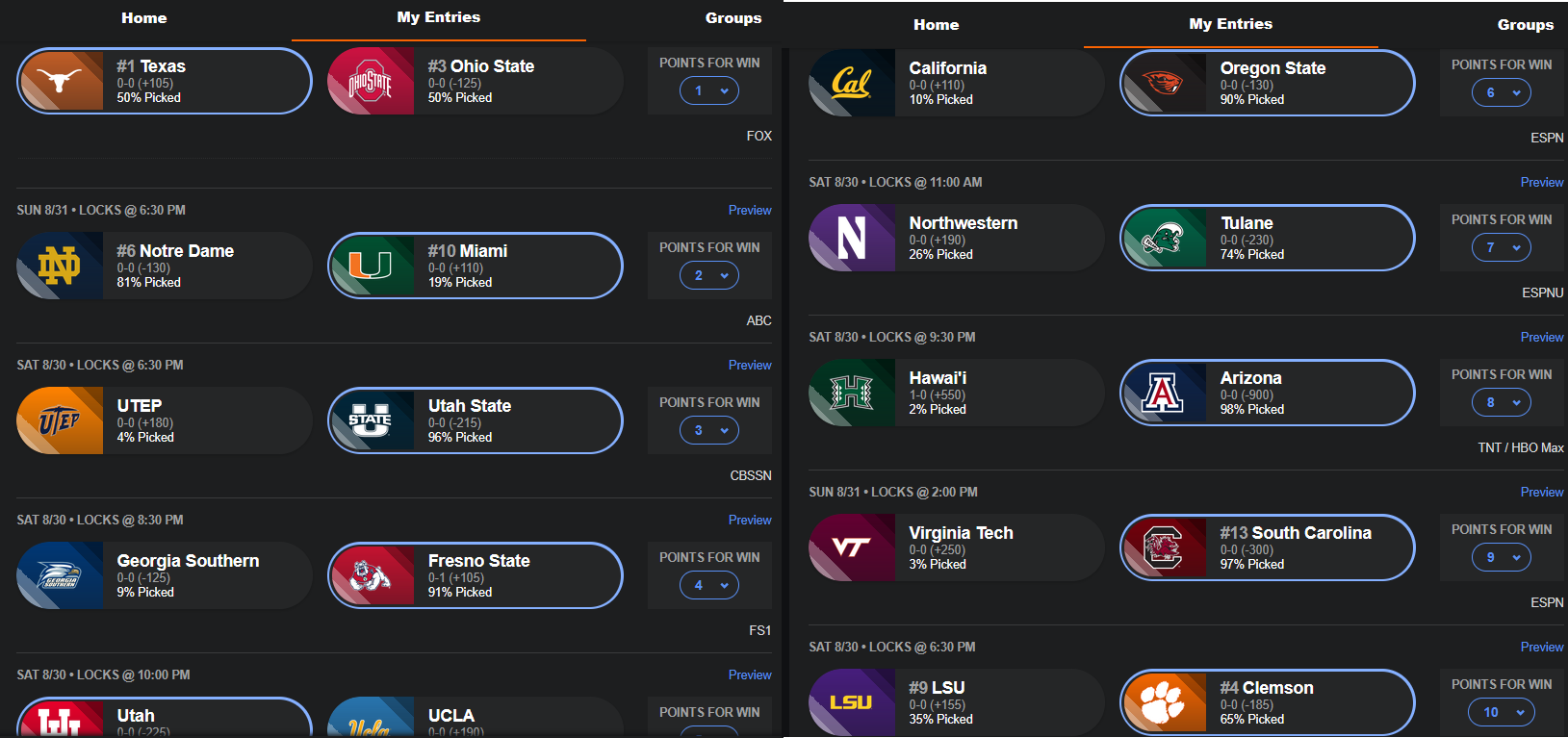Open points dropdown for Texas vs Ohio State
Viewport: 1568px width, 738px height.
point(709,90)
